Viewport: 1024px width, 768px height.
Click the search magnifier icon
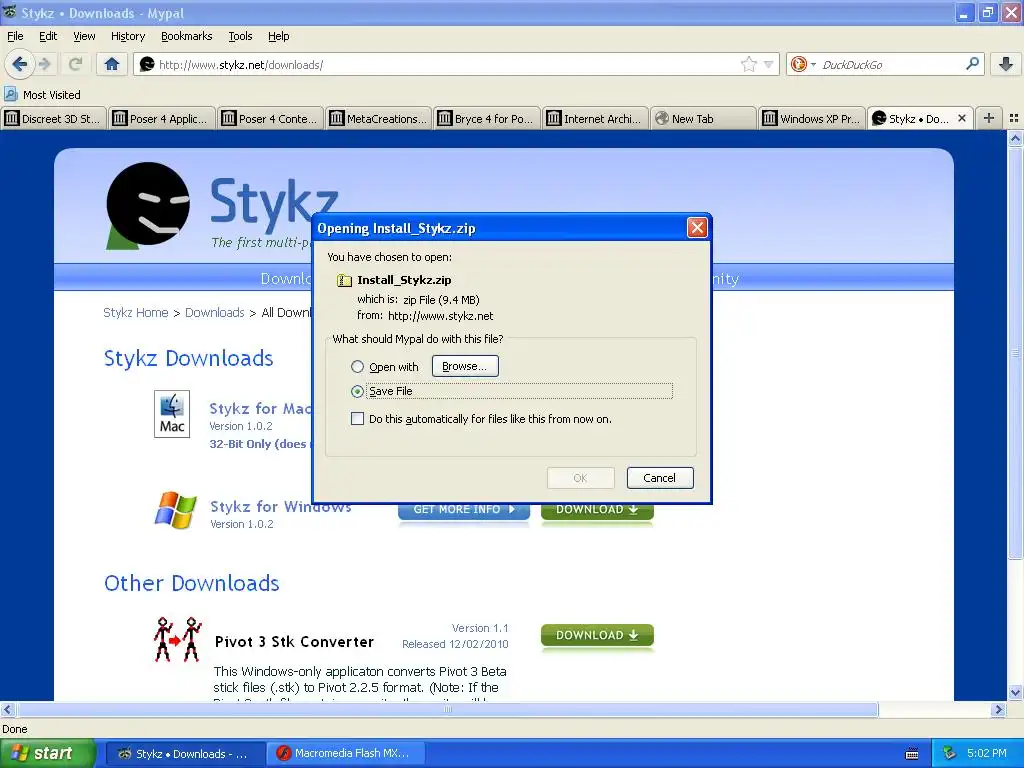pos(972,63)
